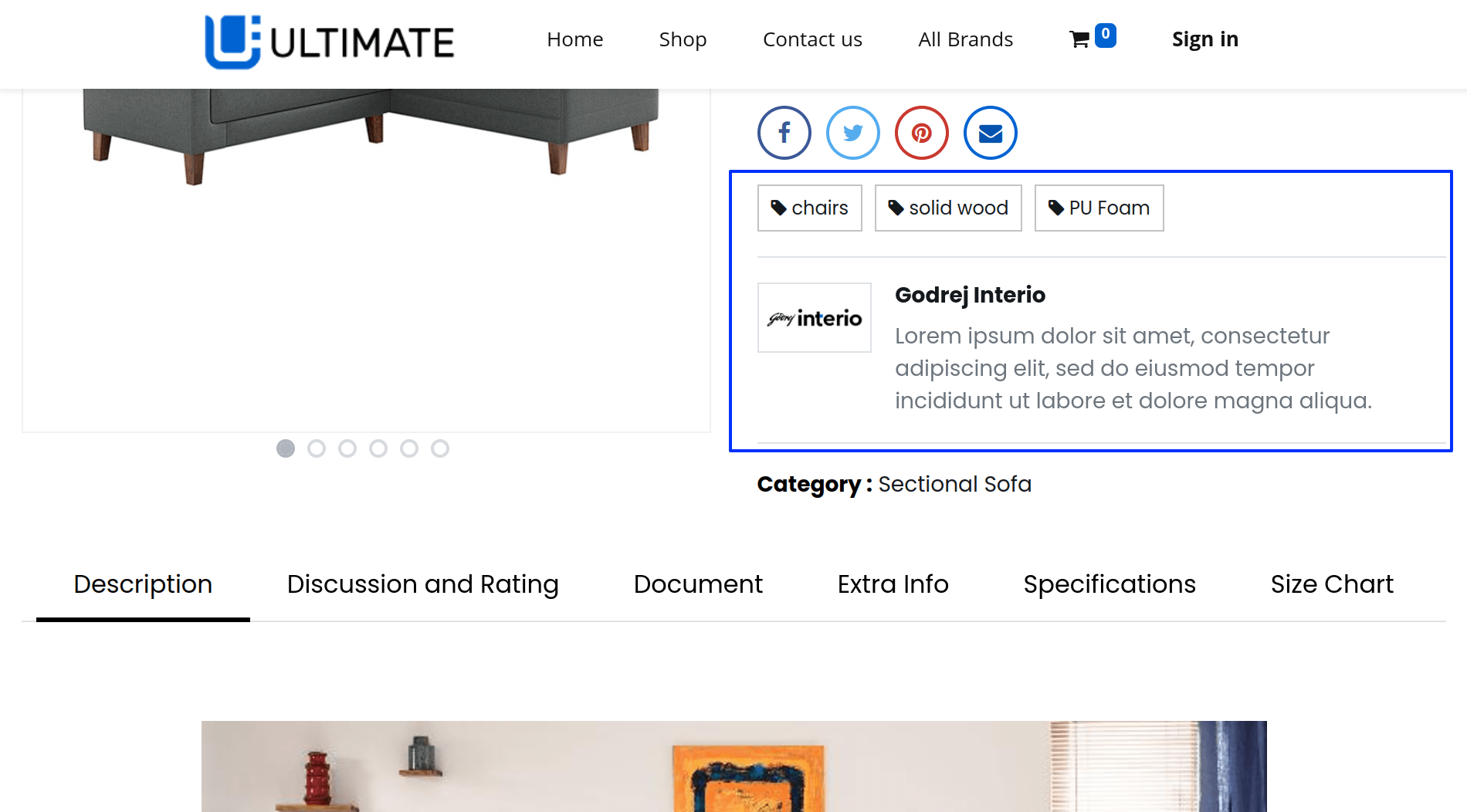Select the third carousel image dot
The height and width of the screenshot is (812, 1467).
coord(347,448)
